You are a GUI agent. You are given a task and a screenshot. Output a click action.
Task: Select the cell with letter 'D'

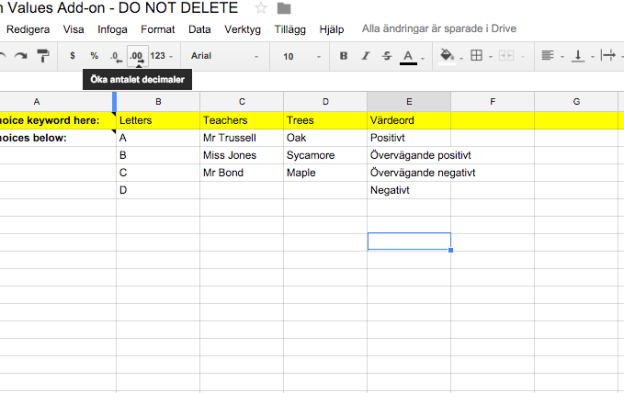(158, 191)
